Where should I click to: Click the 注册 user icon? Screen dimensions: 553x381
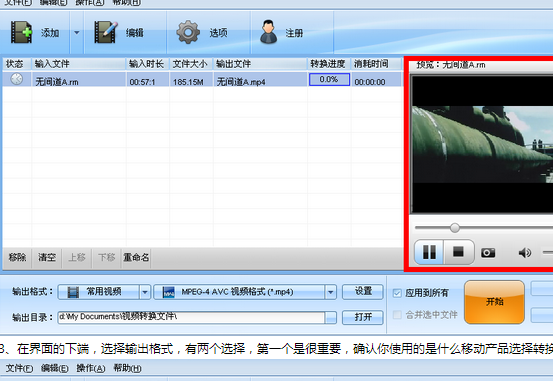coord(268,32)
